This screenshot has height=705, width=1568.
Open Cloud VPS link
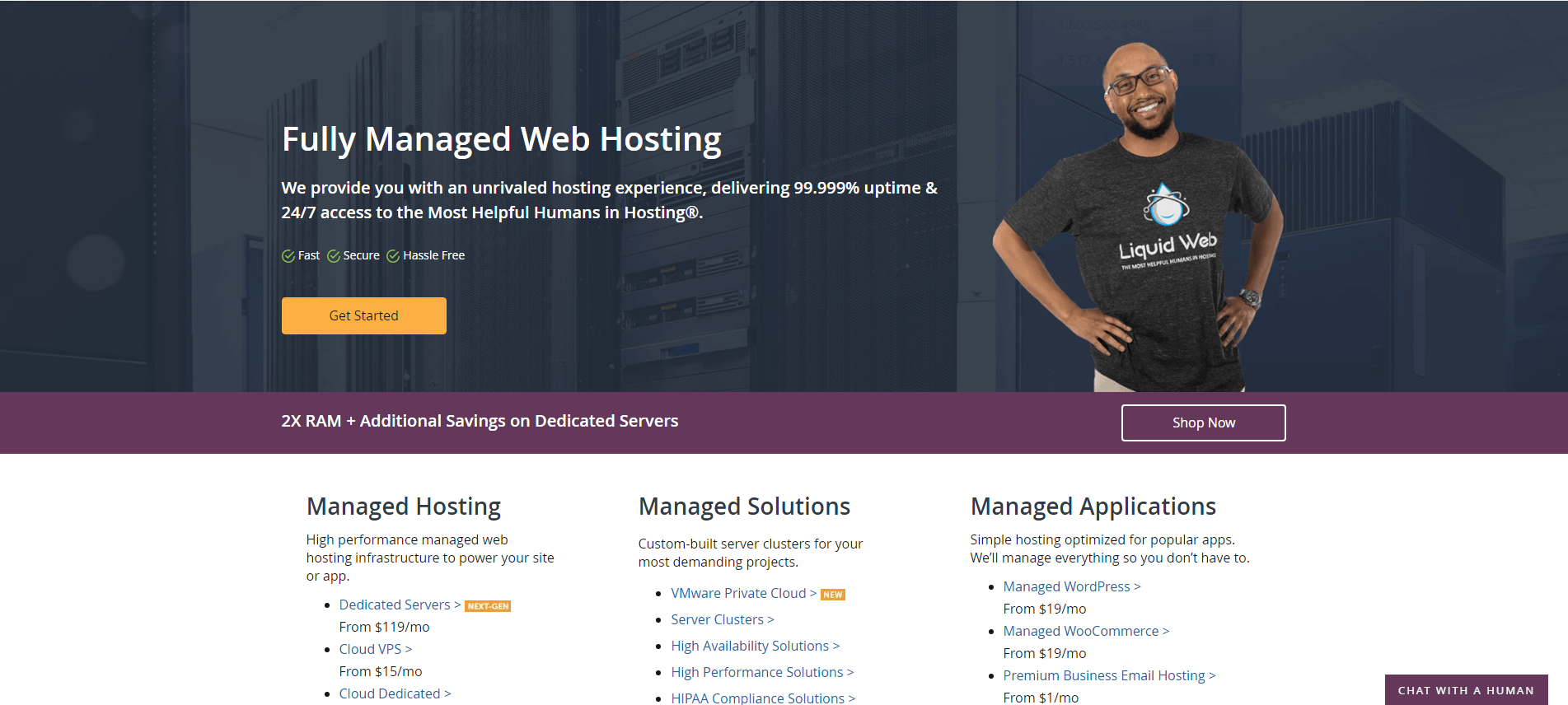376,649
